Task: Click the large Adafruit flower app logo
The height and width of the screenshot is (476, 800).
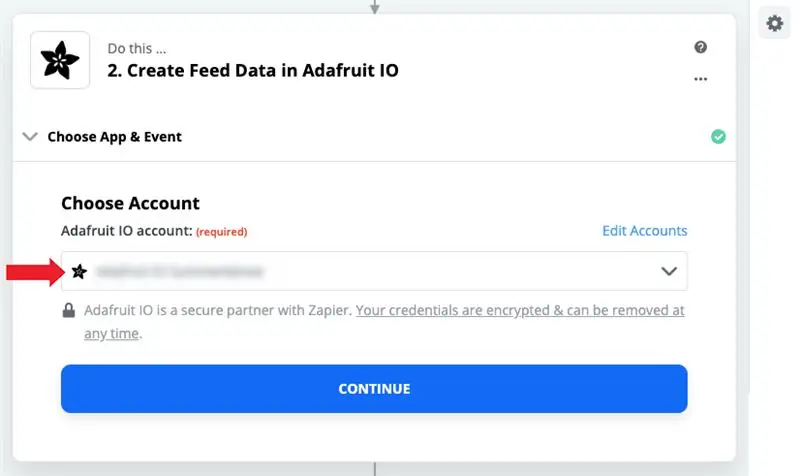Action: [x=60, y=60]
